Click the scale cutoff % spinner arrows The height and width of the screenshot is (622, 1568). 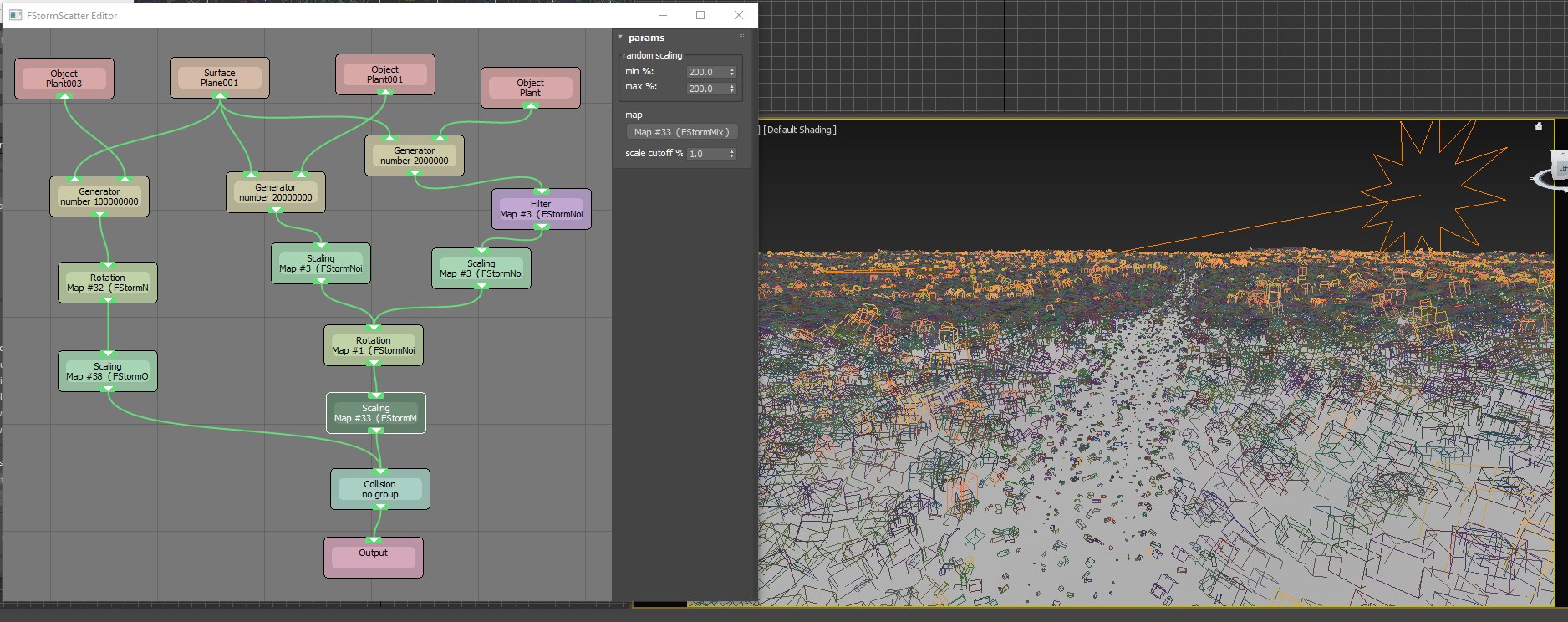[732, 154]
